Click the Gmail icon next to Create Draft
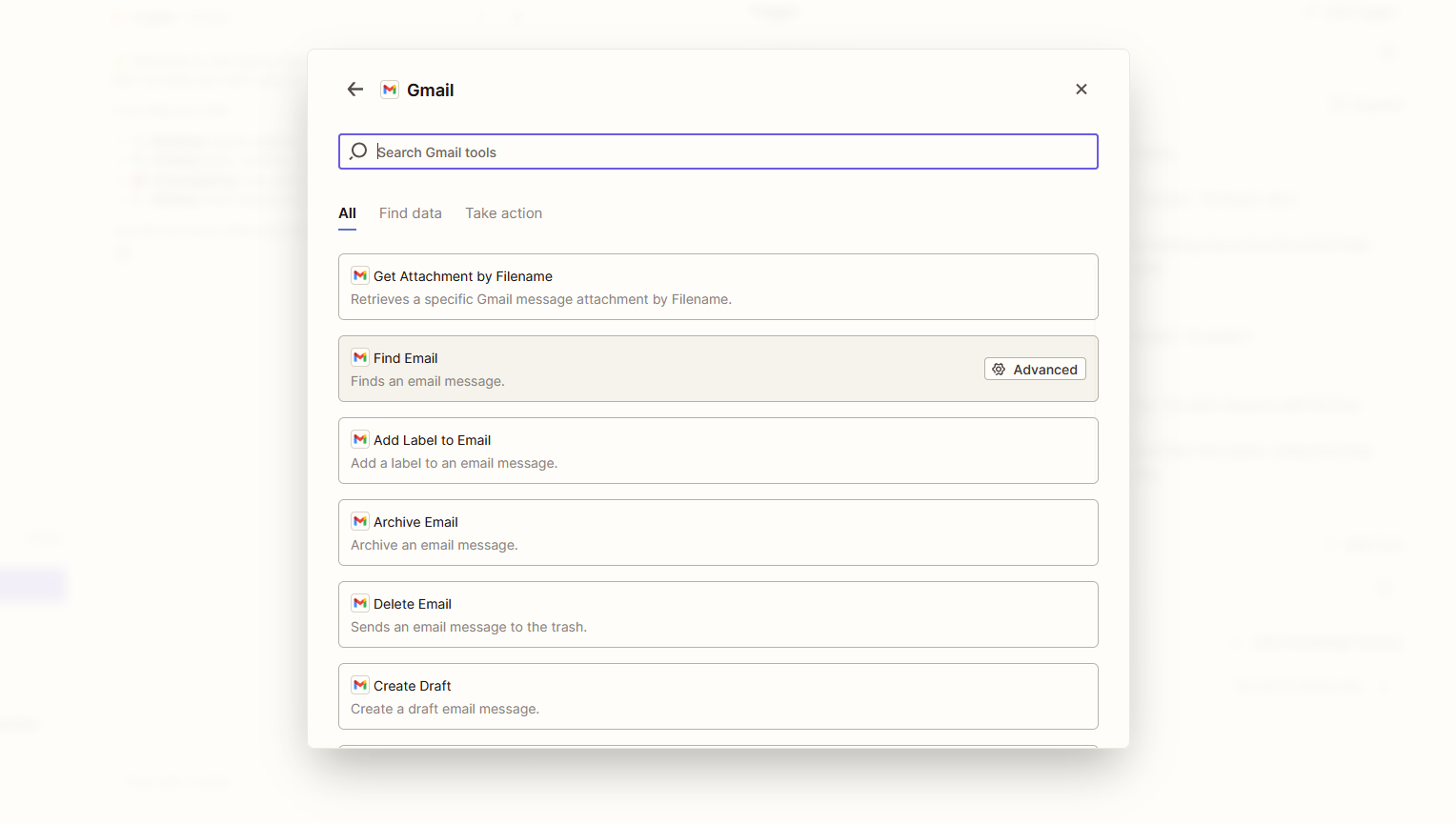1456x824 pixels. [x=359, y=685]
